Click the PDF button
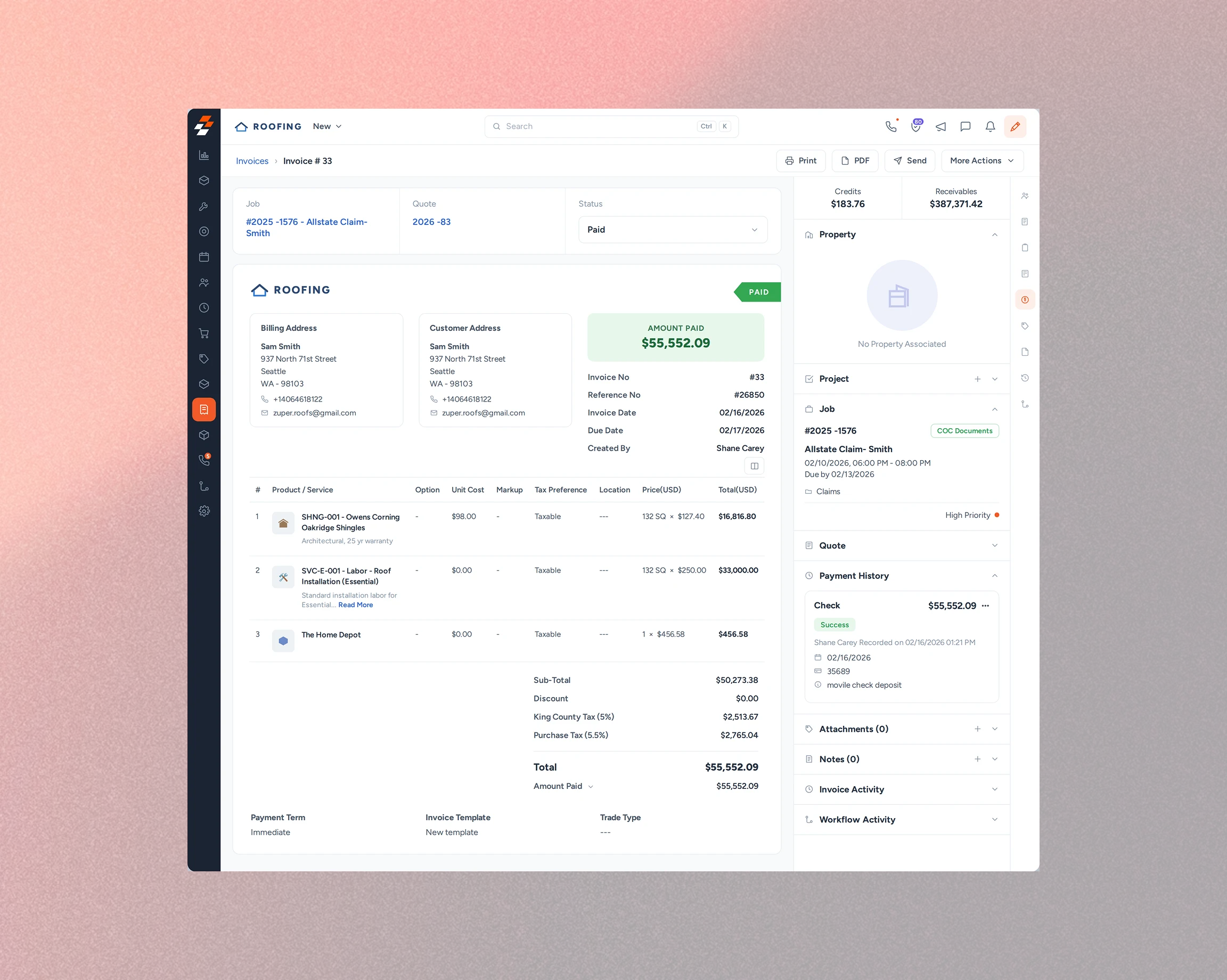1227x980 pixels. [x=854, y=161]
